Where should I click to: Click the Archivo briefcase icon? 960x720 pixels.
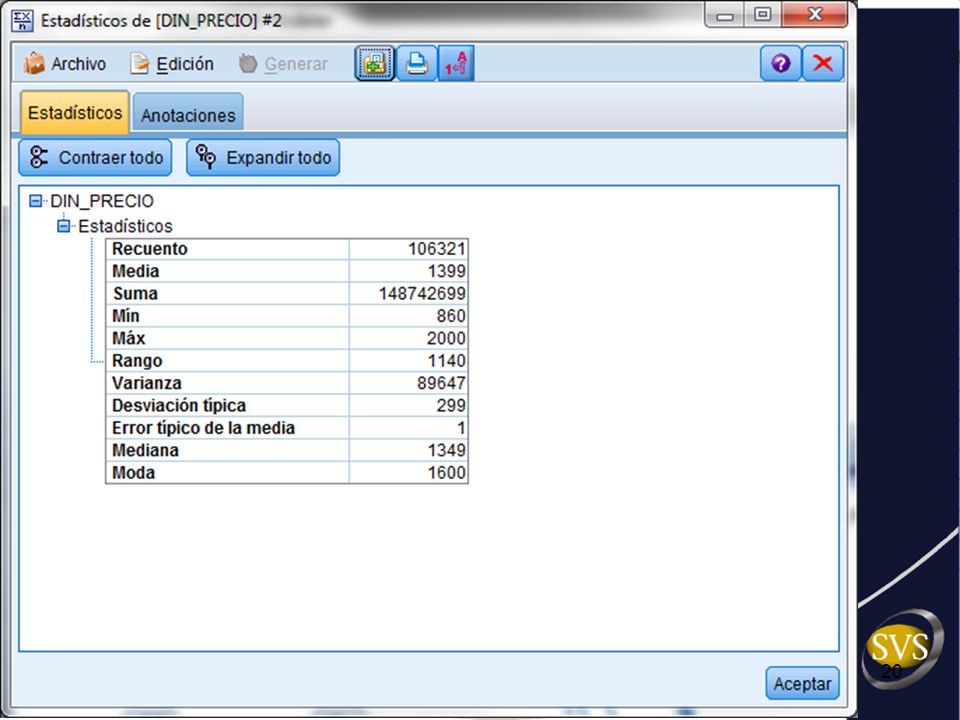click(x=34, y=64)
